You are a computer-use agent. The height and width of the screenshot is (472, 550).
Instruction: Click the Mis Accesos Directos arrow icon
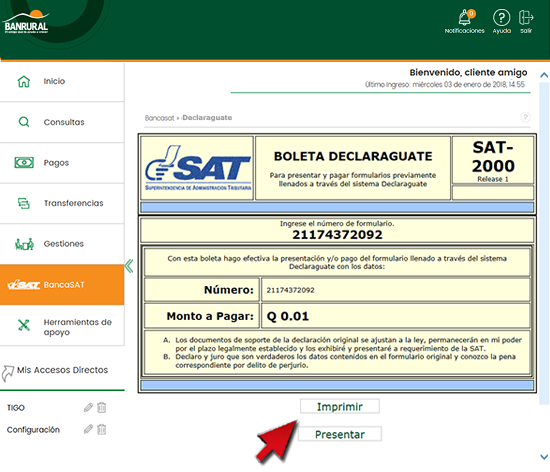point(7,373)
